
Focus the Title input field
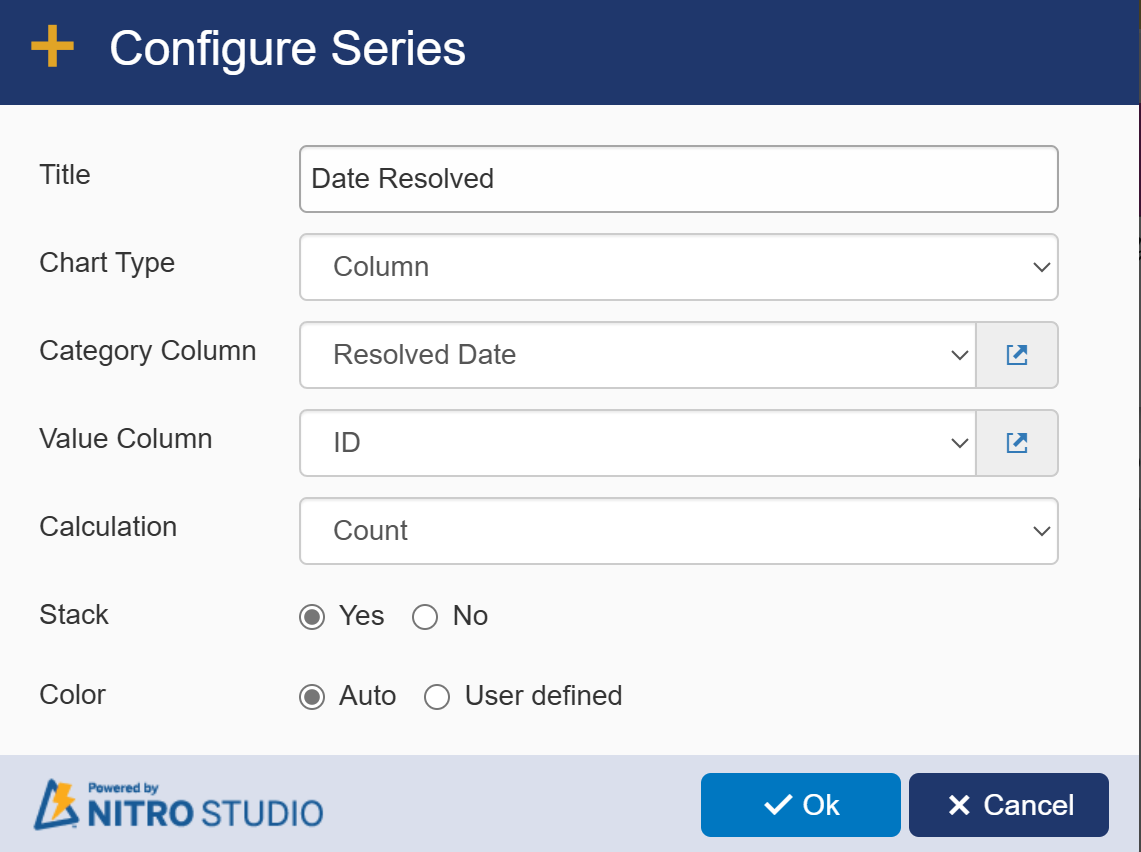[678, 179]
